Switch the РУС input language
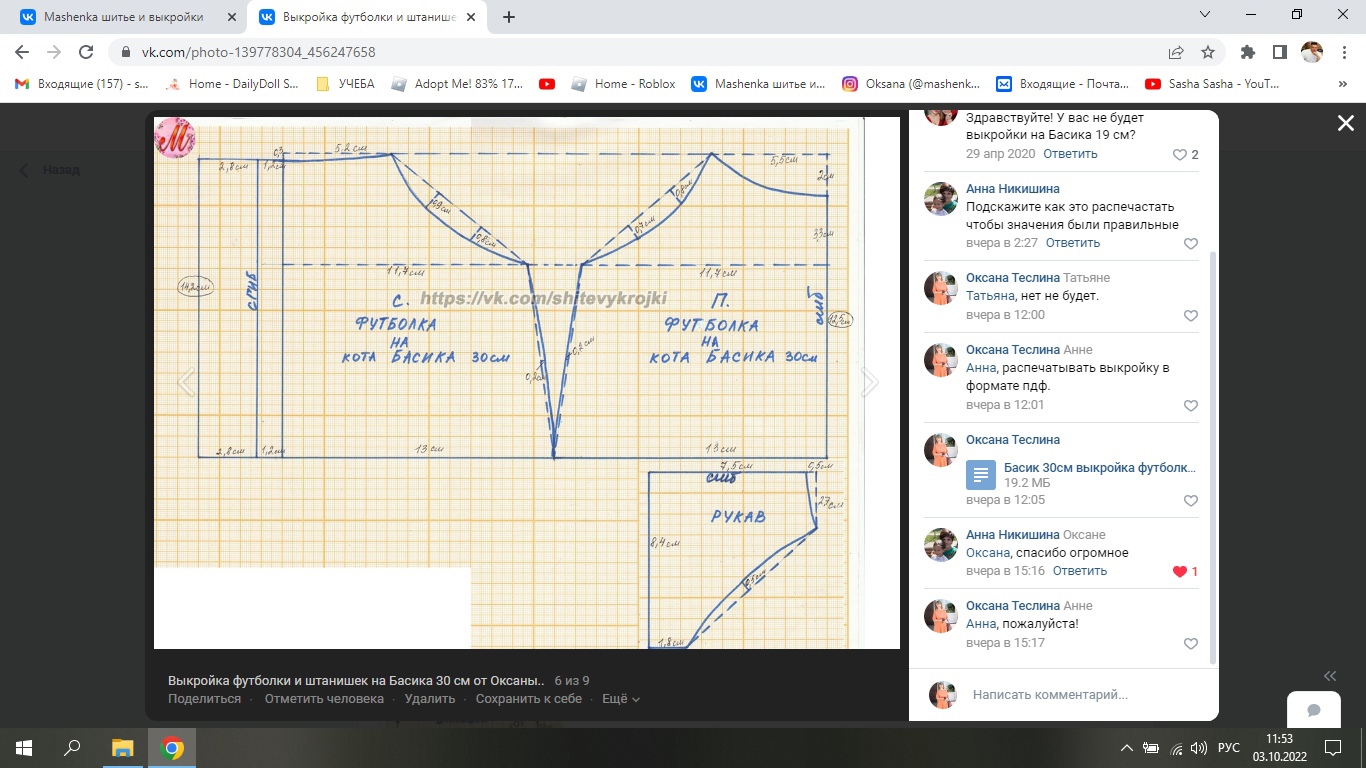This screenshot has height=768, width=1366. point(1229,748)
